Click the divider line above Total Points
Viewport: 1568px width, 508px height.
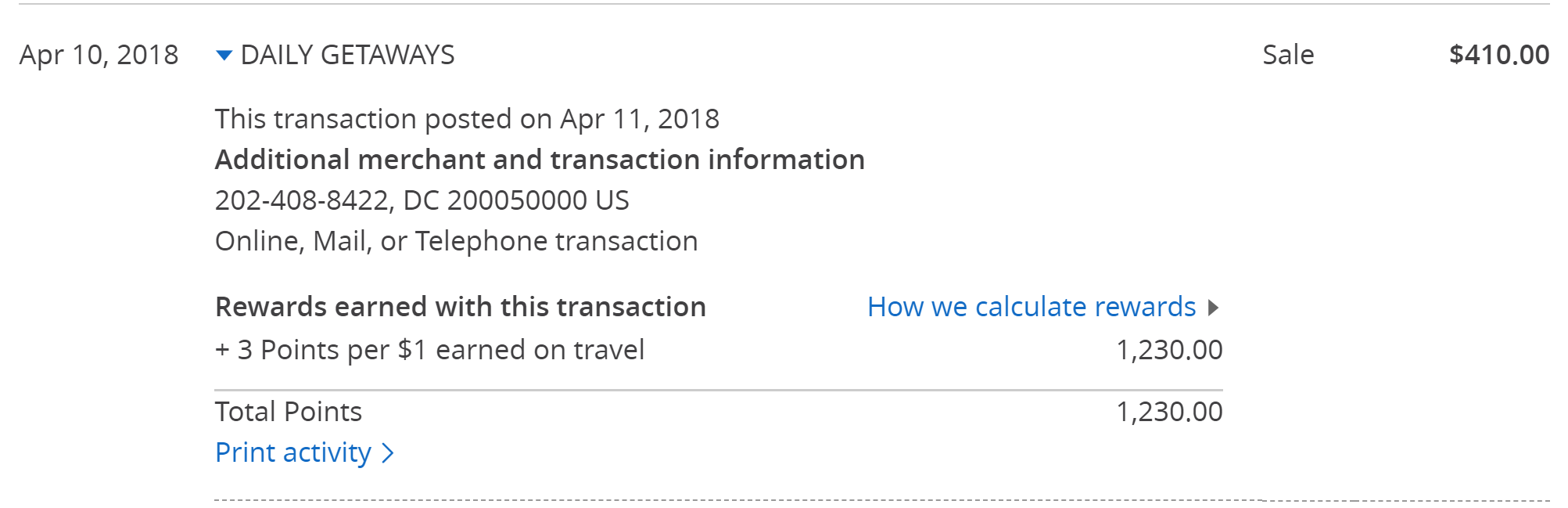pyautogui.click(x=718, y=390)
